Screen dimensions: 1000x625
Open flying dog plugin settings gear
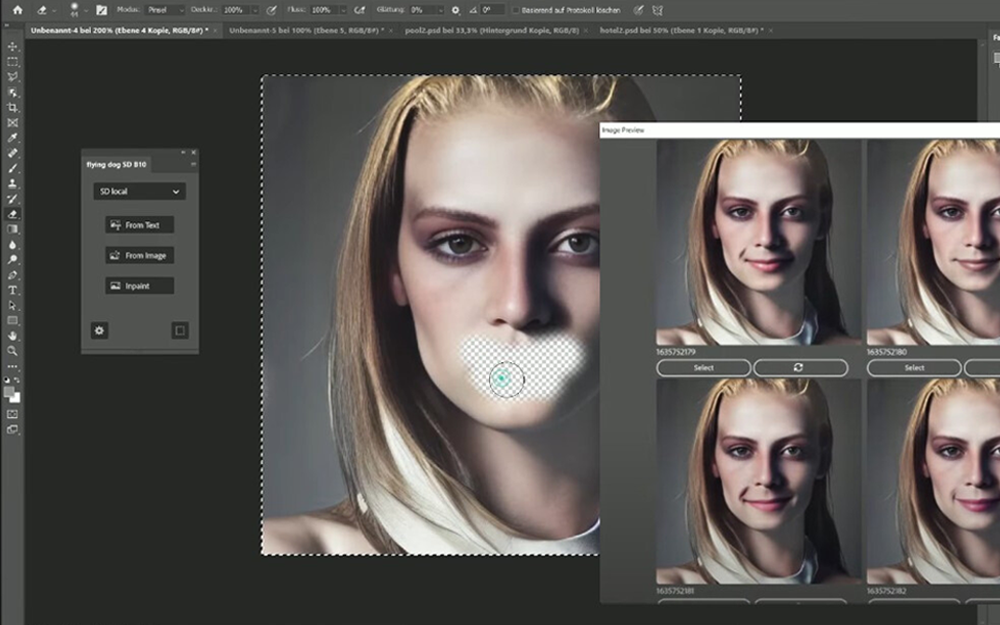(x=99, y=330)
